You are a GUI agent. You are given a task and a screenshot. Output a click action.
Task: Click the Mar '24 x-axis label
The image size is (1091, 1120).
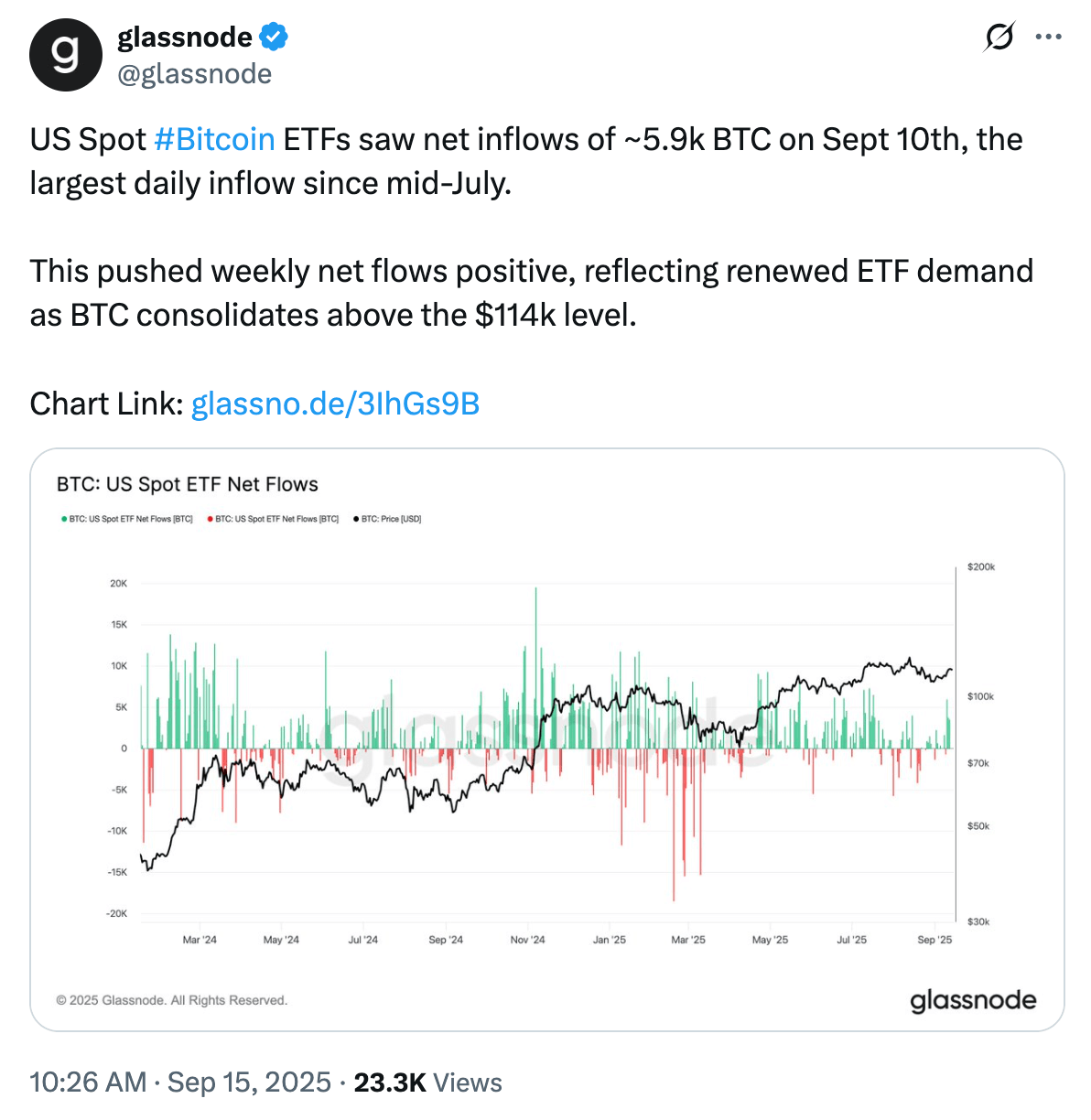coord(200,940)
